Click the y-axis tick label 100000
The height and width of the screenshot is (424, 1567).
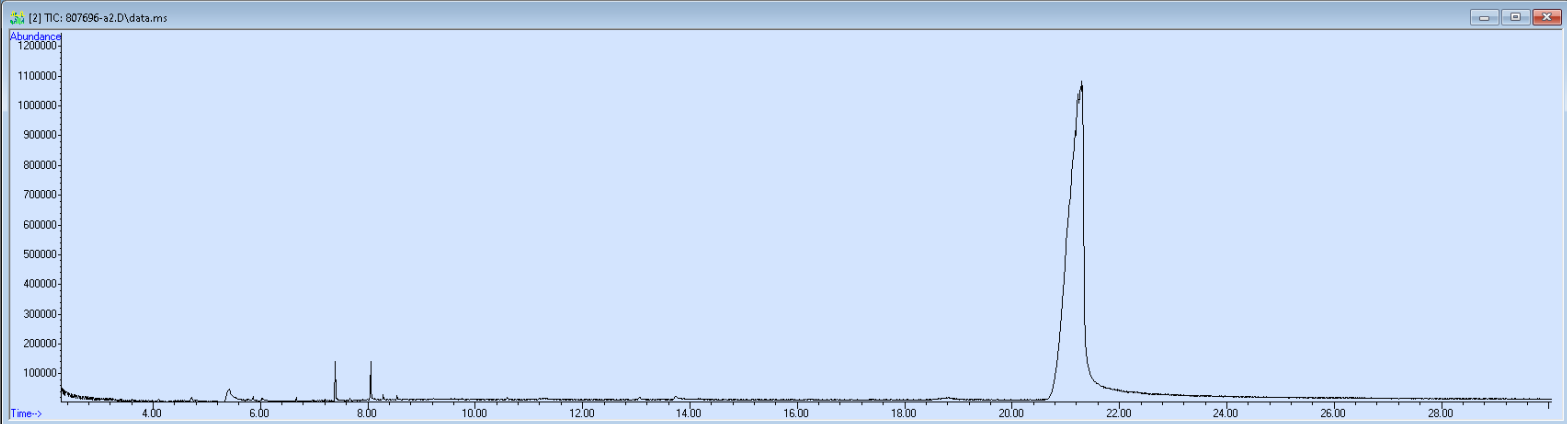(38, 373)
